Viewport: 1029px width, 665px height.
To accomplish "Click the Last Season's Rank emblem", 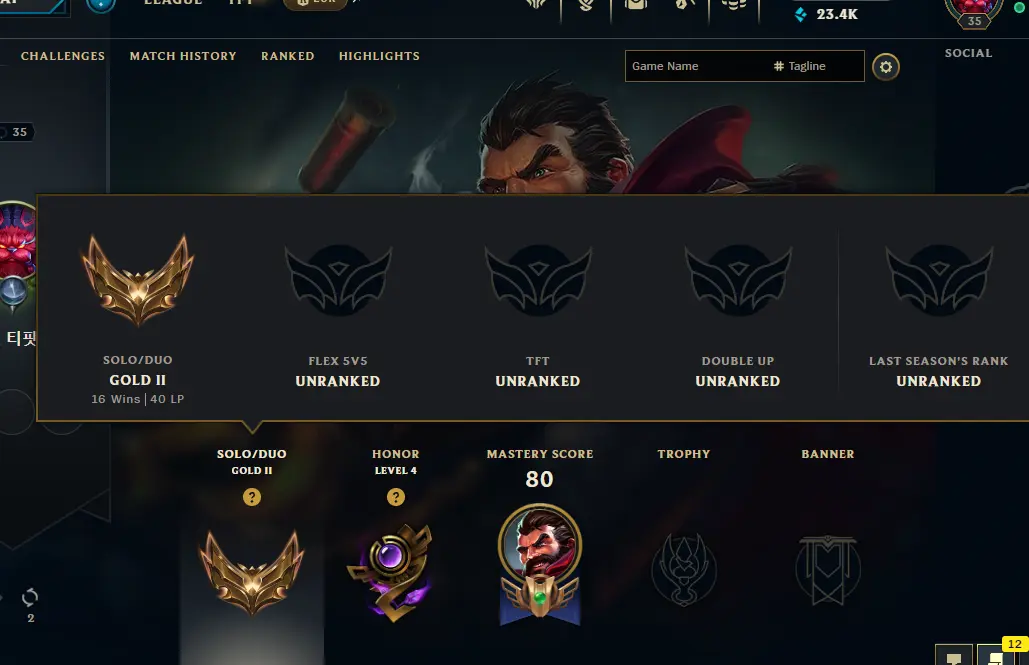I will (x=938, y=281).
